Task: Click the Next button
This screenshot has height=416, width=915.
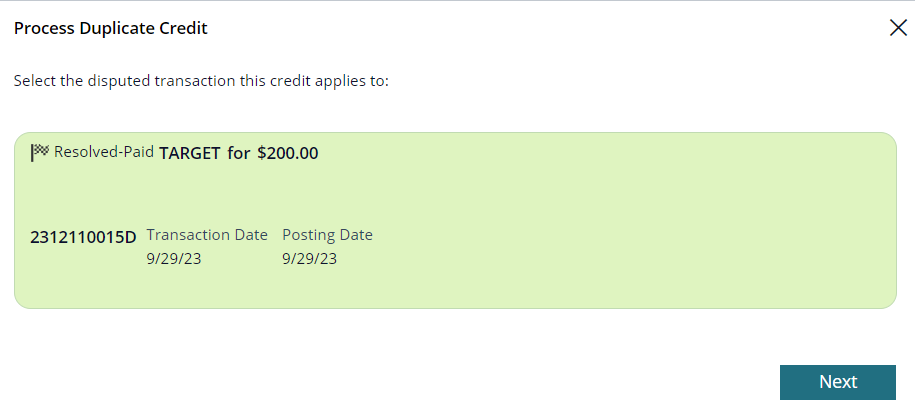Action: click(837, 382)
